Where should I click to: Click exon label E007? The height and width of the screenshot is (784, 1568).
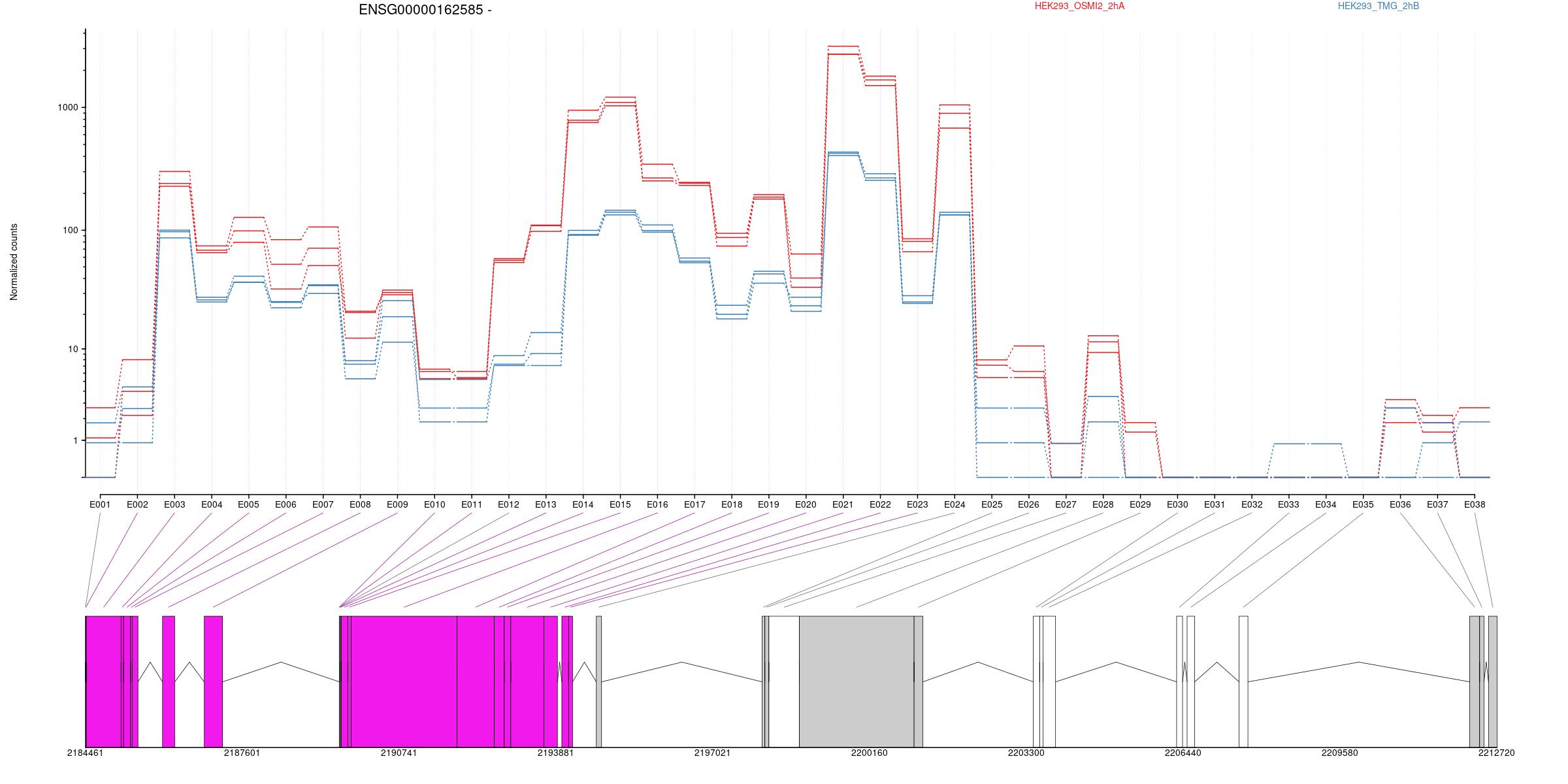[x=323, y=504]
